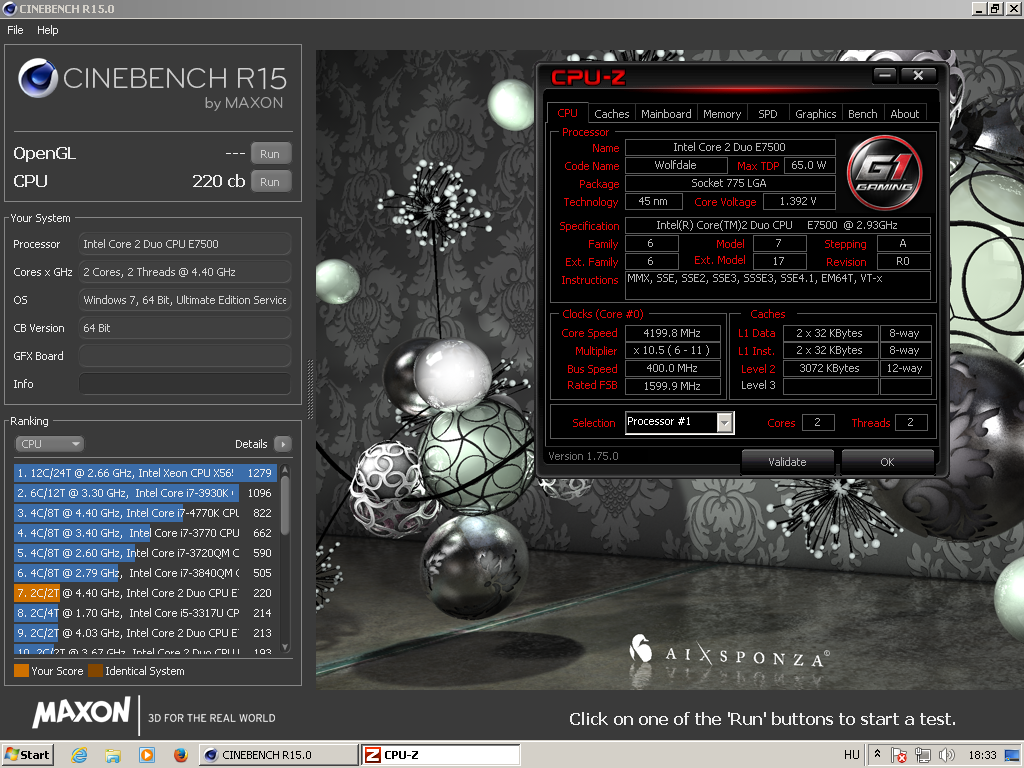The width and height of the screenshot is (1024, 768).
Task: Click the brown Identical System legend swatch
Action: 95,671
